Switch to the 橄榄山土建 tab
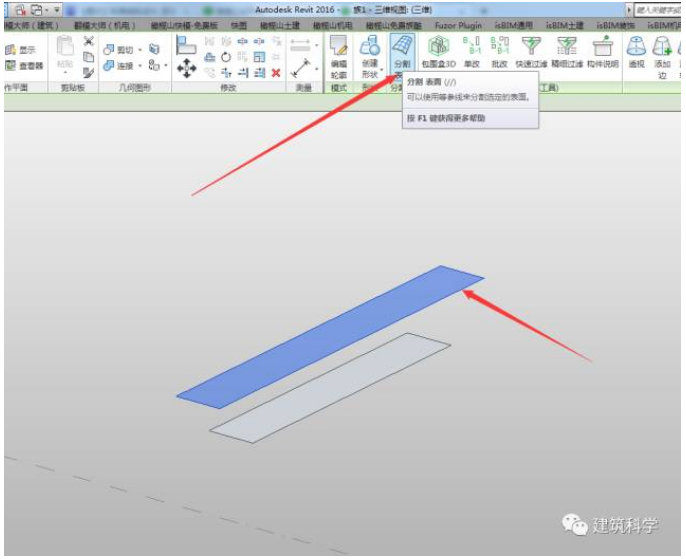 pyautogui.click(x=280, y=26)
